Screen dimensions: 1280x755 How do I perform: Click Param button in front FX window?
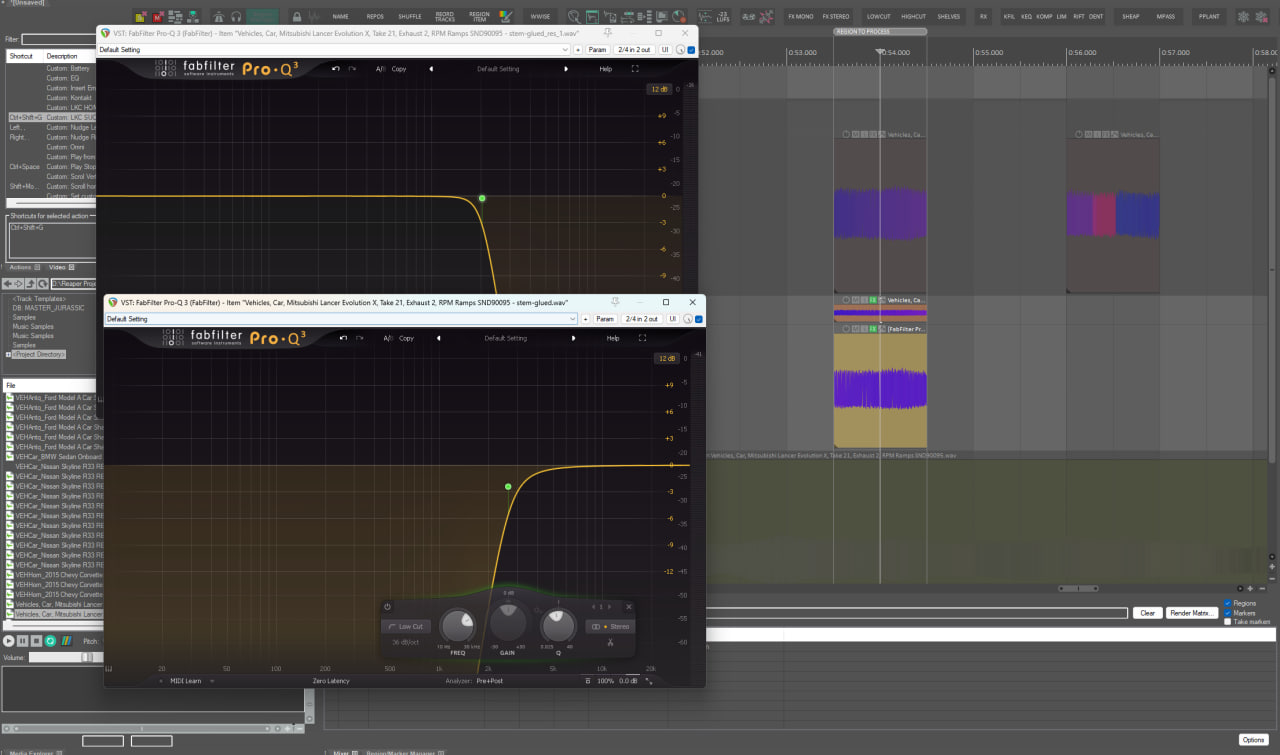point(605,319)
